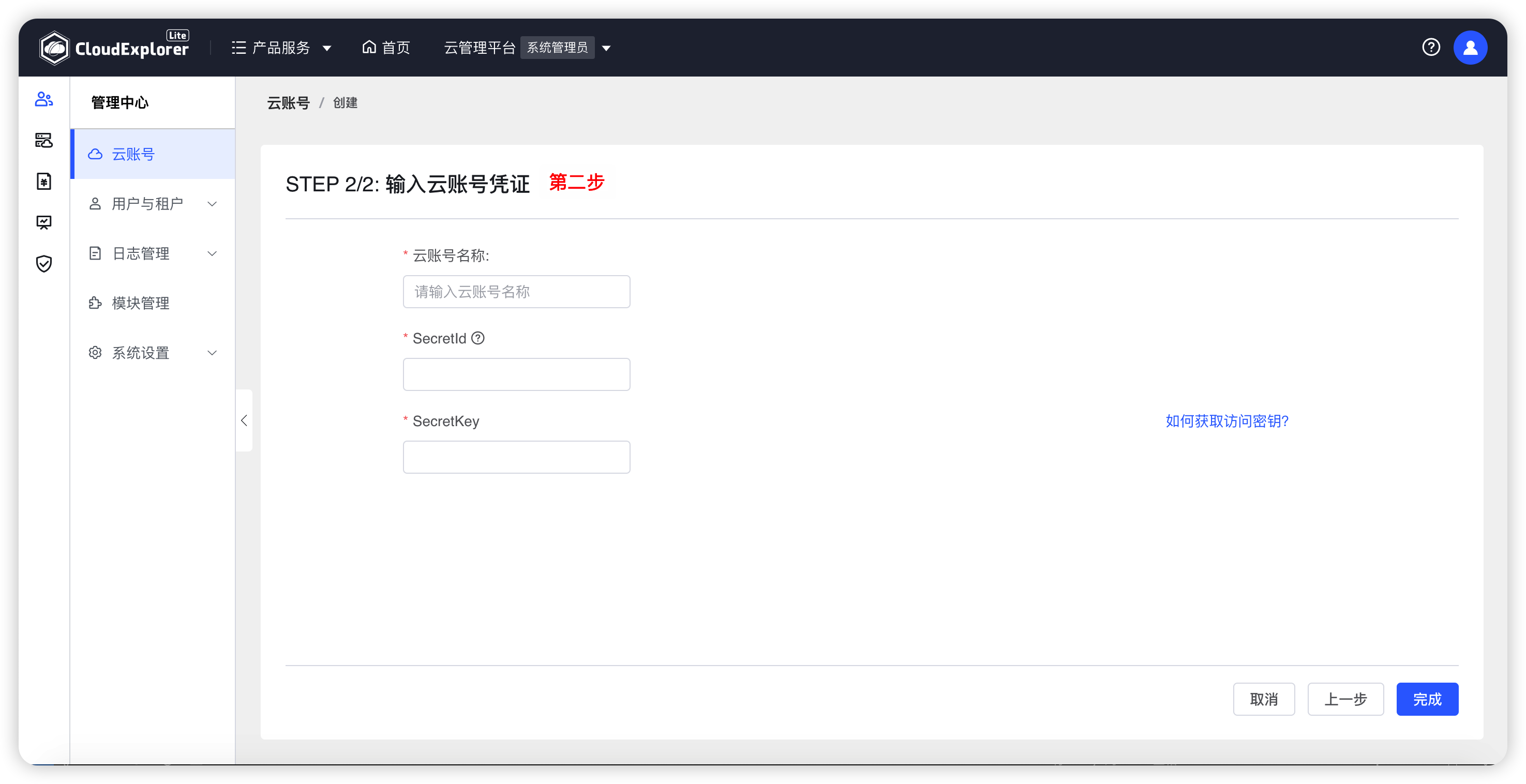Open the 如何获取访问密钥 link
This screenshot has height=784, width=1526.
1227,421
